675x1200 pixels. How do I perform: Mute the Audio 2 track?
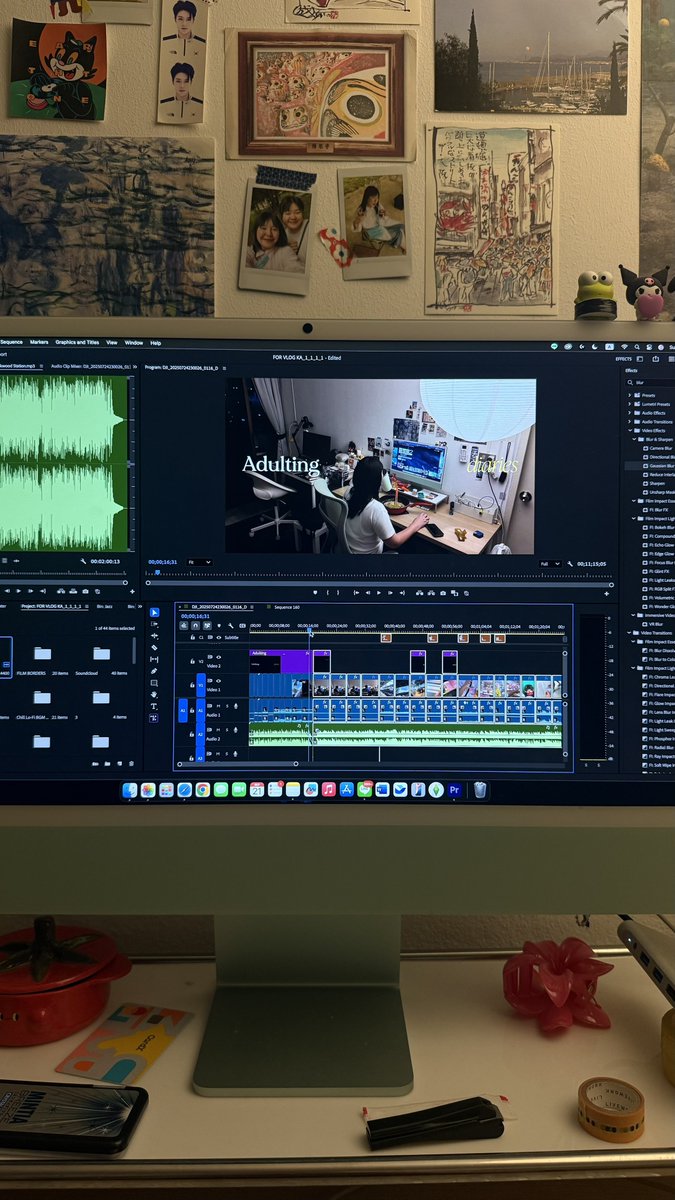tap(218, 730)
